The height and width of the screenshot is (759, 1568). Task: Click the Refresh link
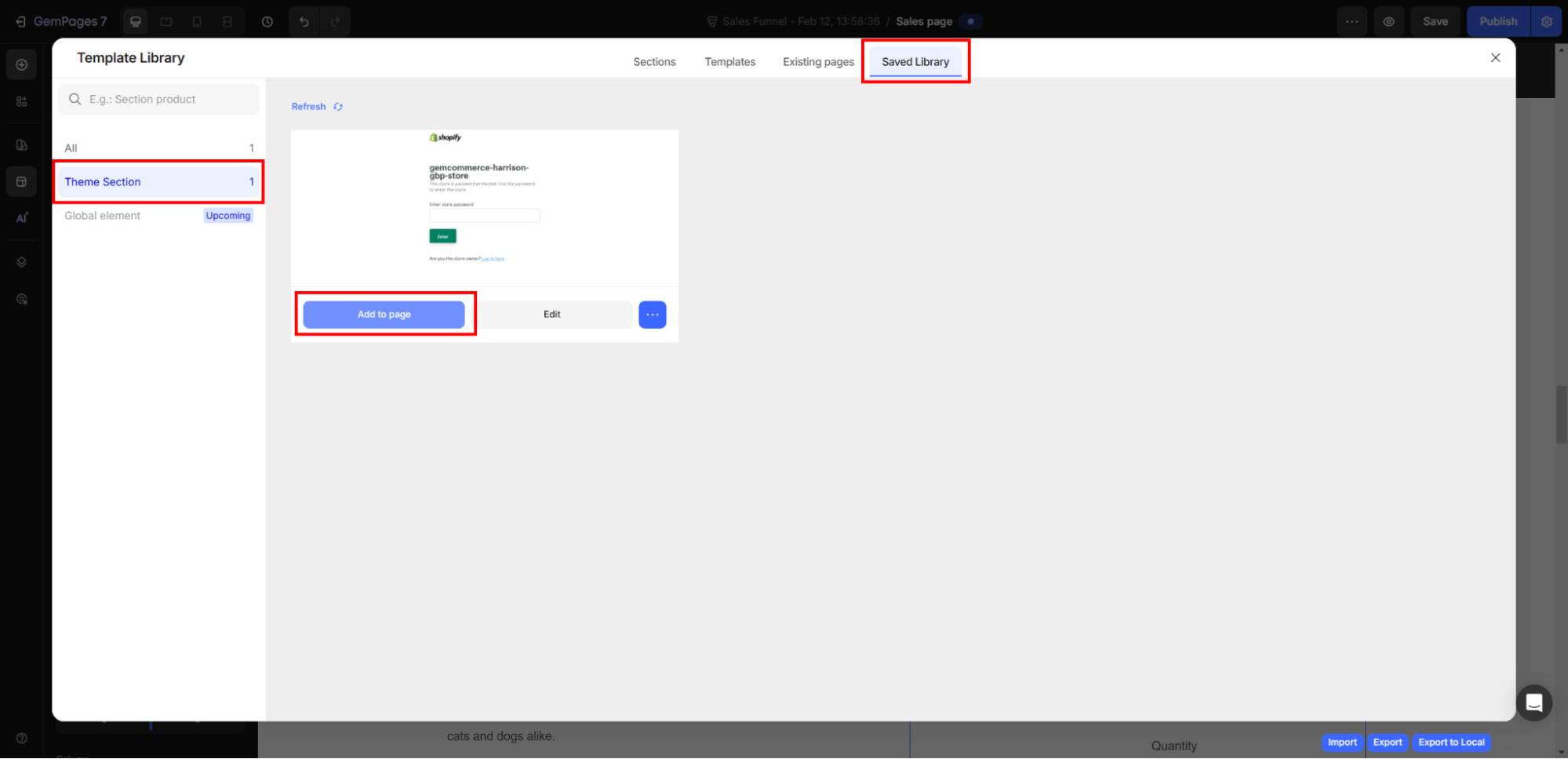click(x=308, y=106)
